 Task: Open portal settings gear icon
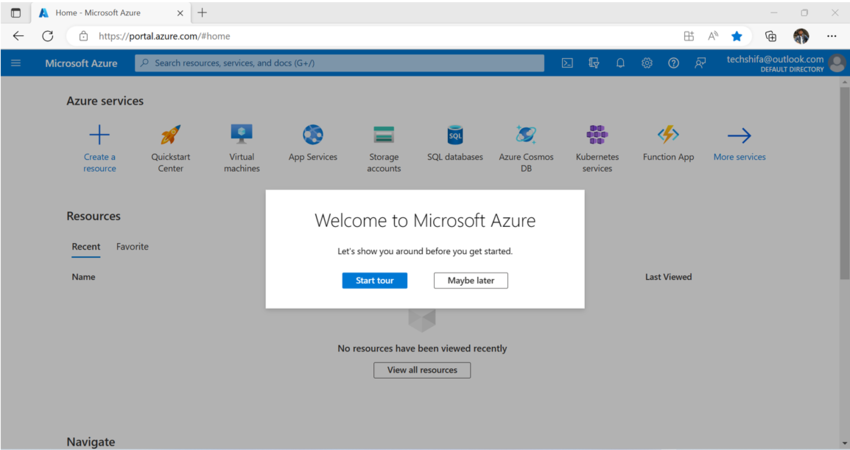pyautogui.click(x=647, y=63)
